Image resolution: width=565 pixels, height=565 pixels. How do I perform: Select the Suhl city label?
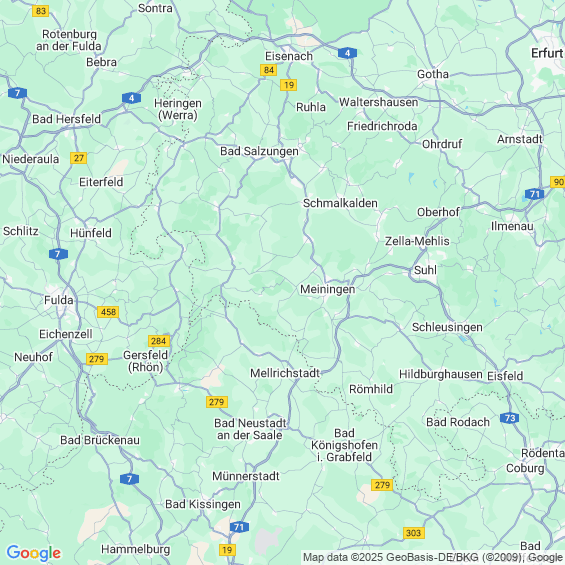coord(425,270)
